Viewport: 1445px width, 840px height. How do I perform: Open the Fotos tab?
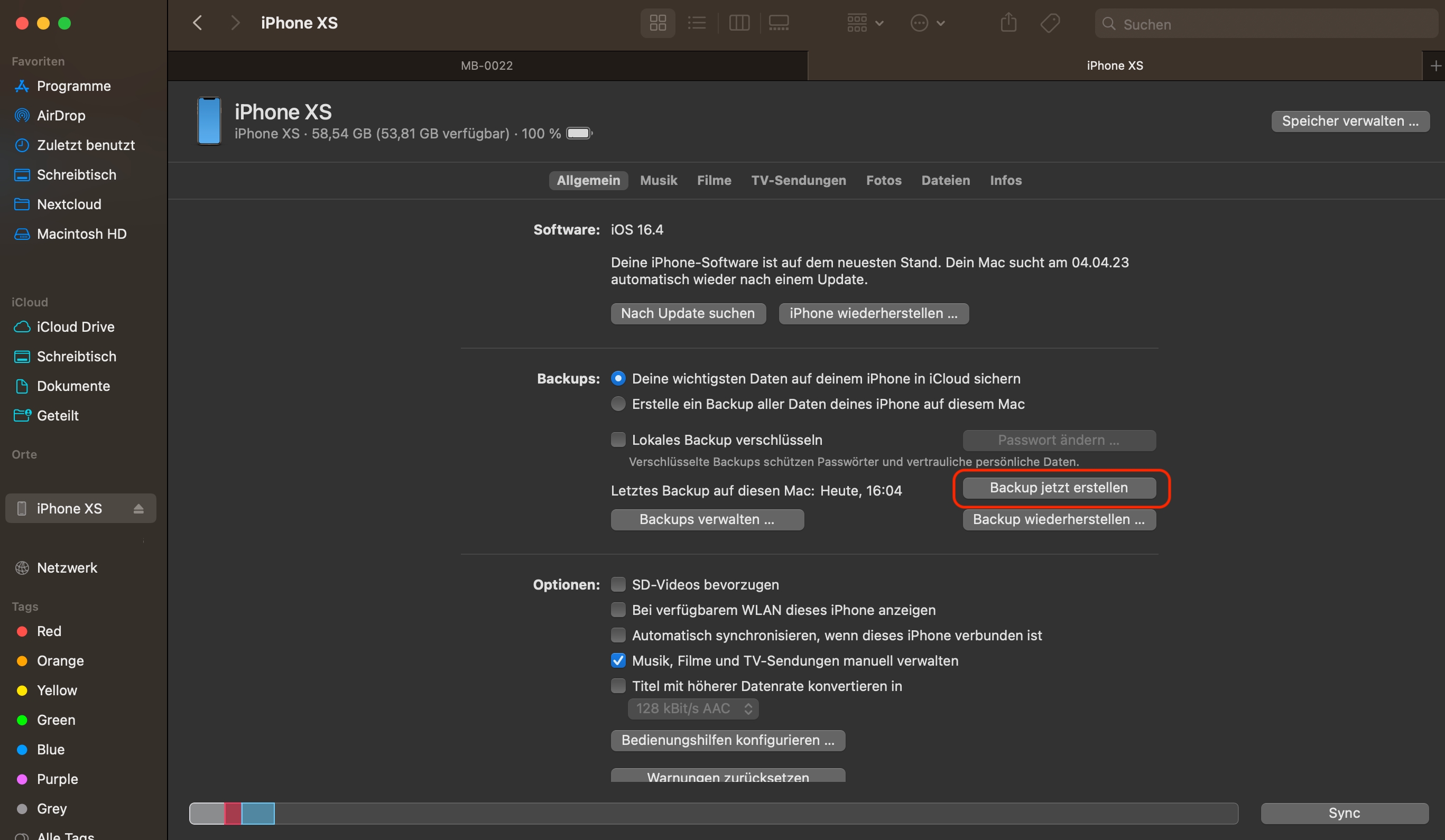(884, 181)
